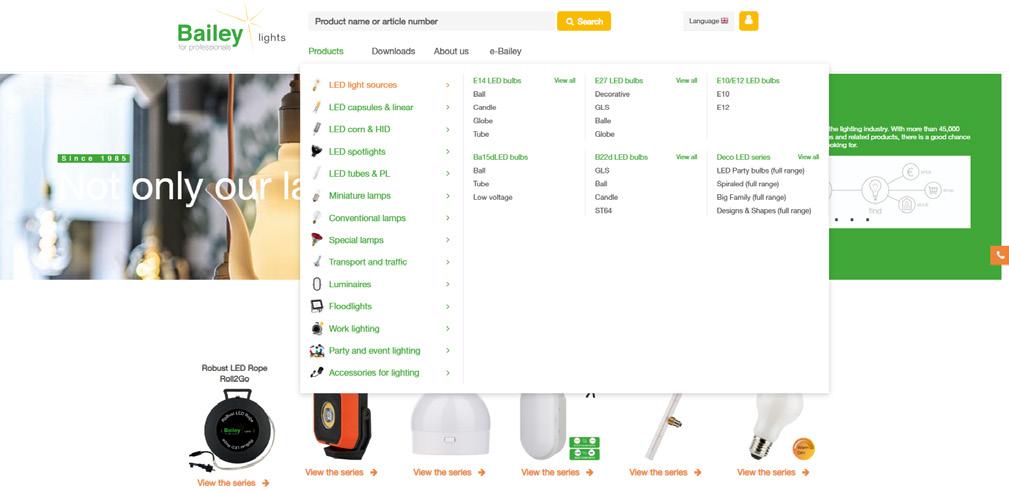This screenshot has width=1009, height=492.
Task: Click the Floodlights category icon
Action: [317, 306]
